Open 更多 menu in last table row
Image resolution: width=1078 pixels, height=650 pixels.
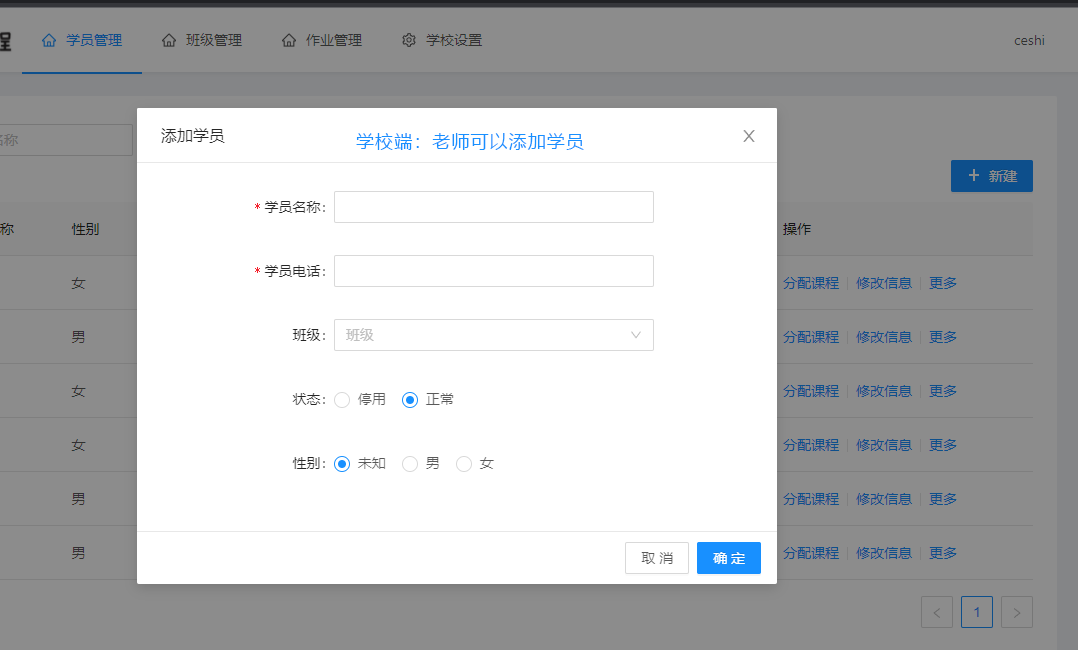coord(943,553)
